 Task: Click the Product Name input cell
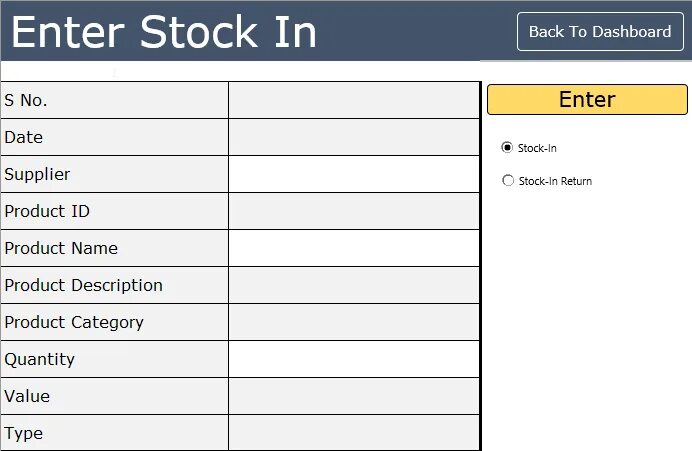(354, 248)
